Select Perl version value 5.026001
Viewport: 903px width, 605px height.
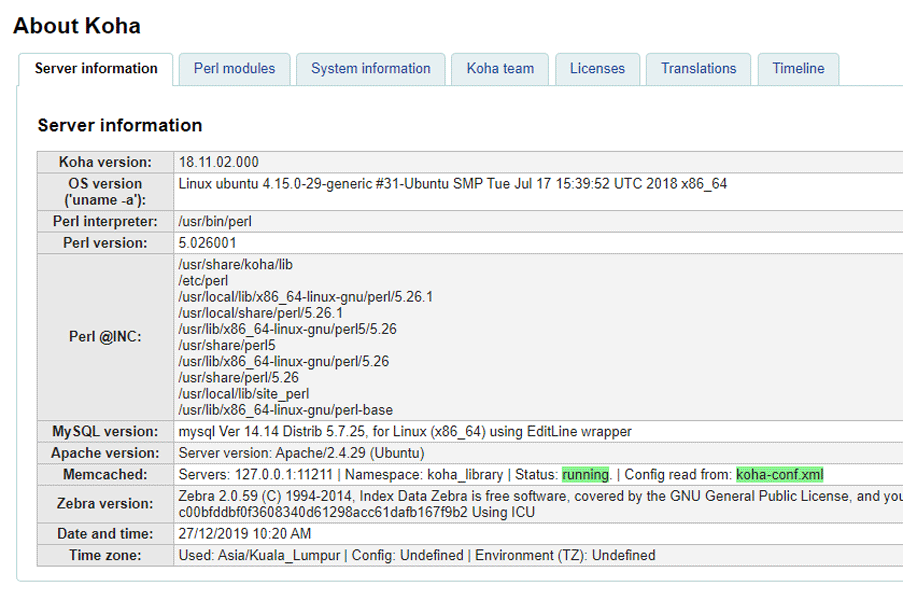point(207,243)
